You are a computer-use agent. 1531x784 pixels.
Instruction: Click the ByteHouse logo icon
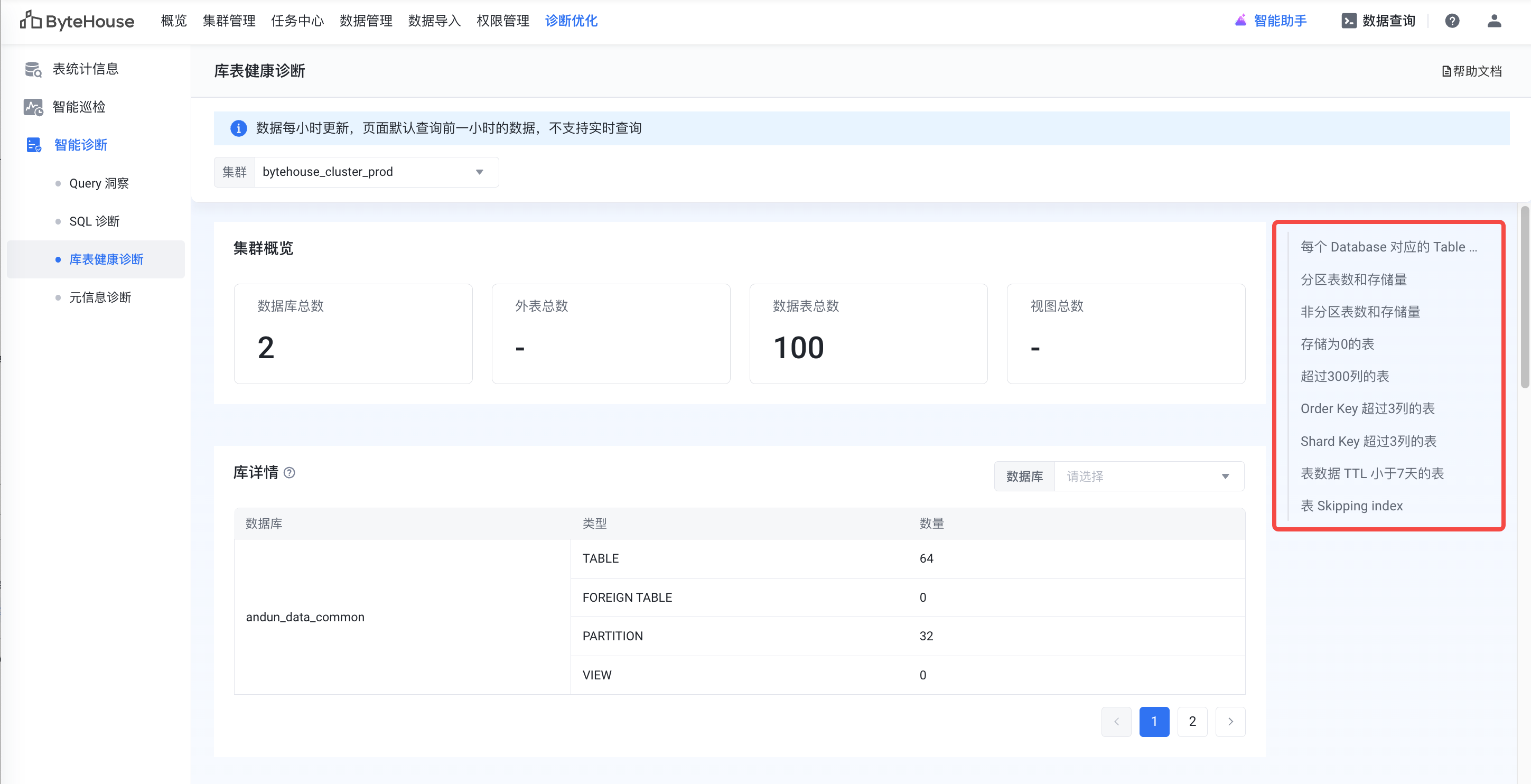click(30, 20)
